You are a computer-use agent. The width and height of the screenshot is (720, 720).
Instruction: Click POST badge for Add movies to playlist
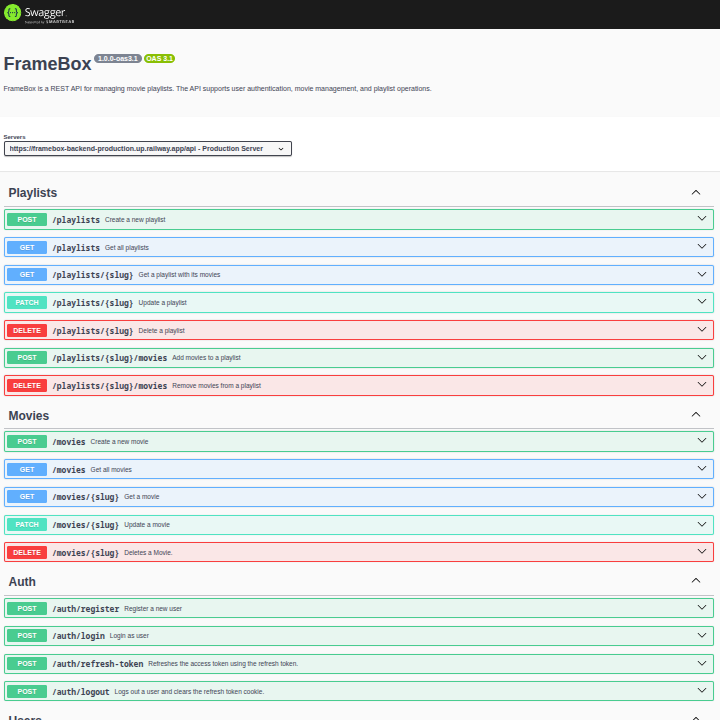[x=27, y=358]
